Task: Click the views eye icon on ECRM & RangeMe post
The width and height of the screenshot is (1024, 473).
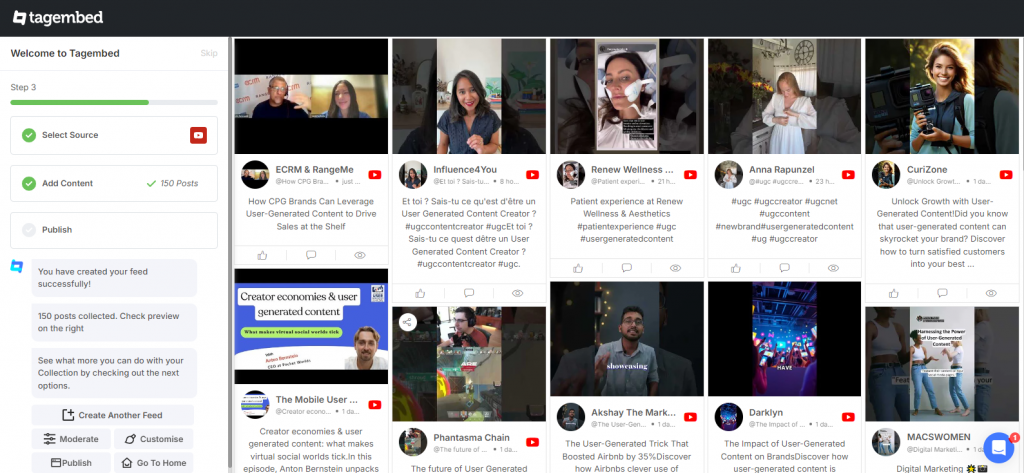Action: coord(360,255)
